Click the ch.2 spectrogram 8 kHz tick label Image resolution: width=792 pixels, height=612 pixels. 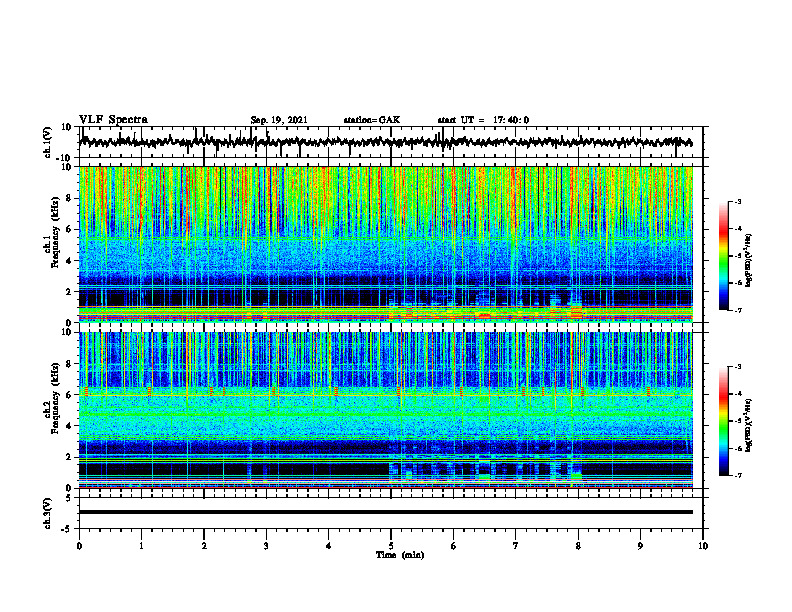69,364
